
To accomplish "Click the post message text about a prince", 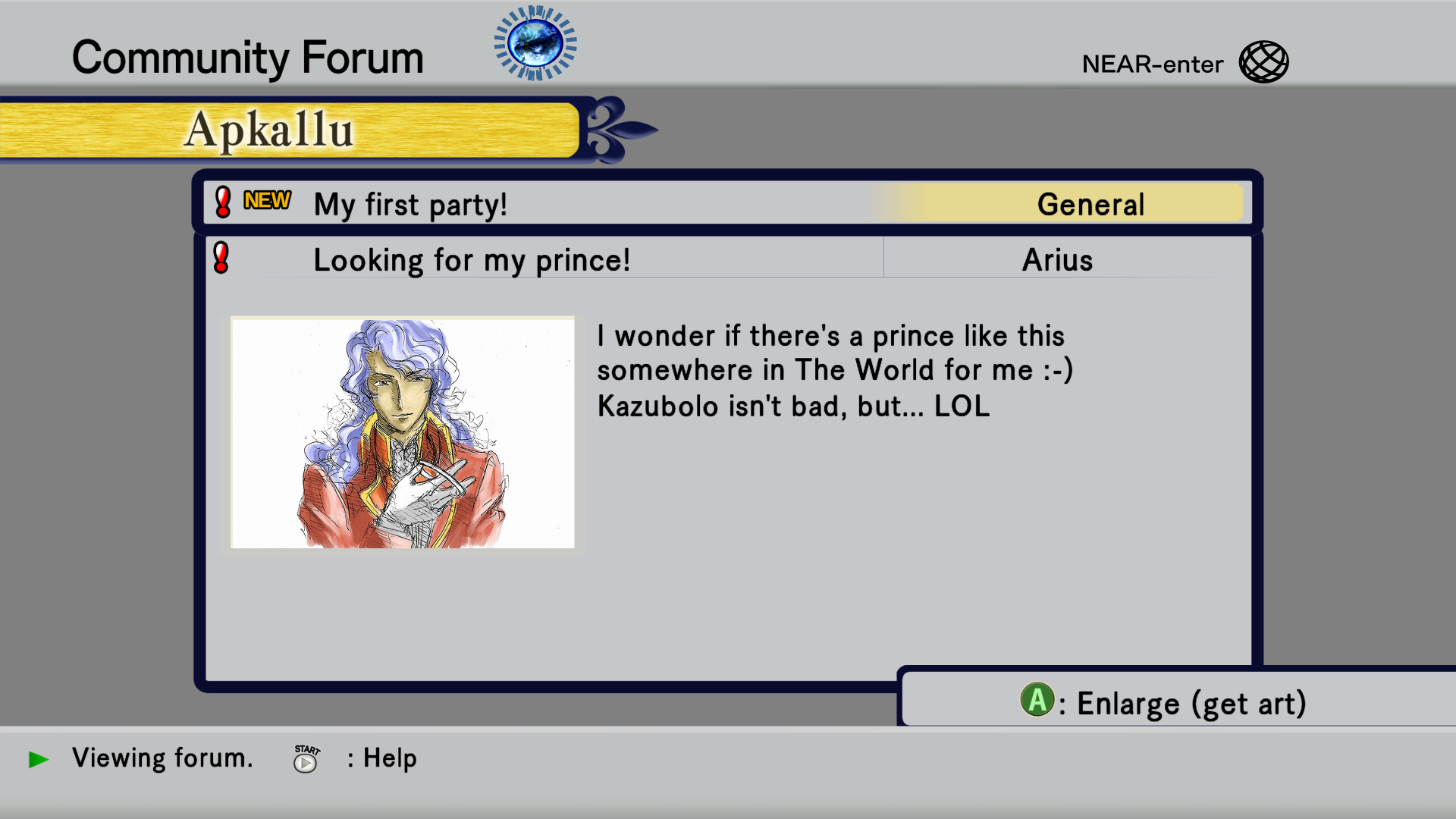I will pos(834,371).
